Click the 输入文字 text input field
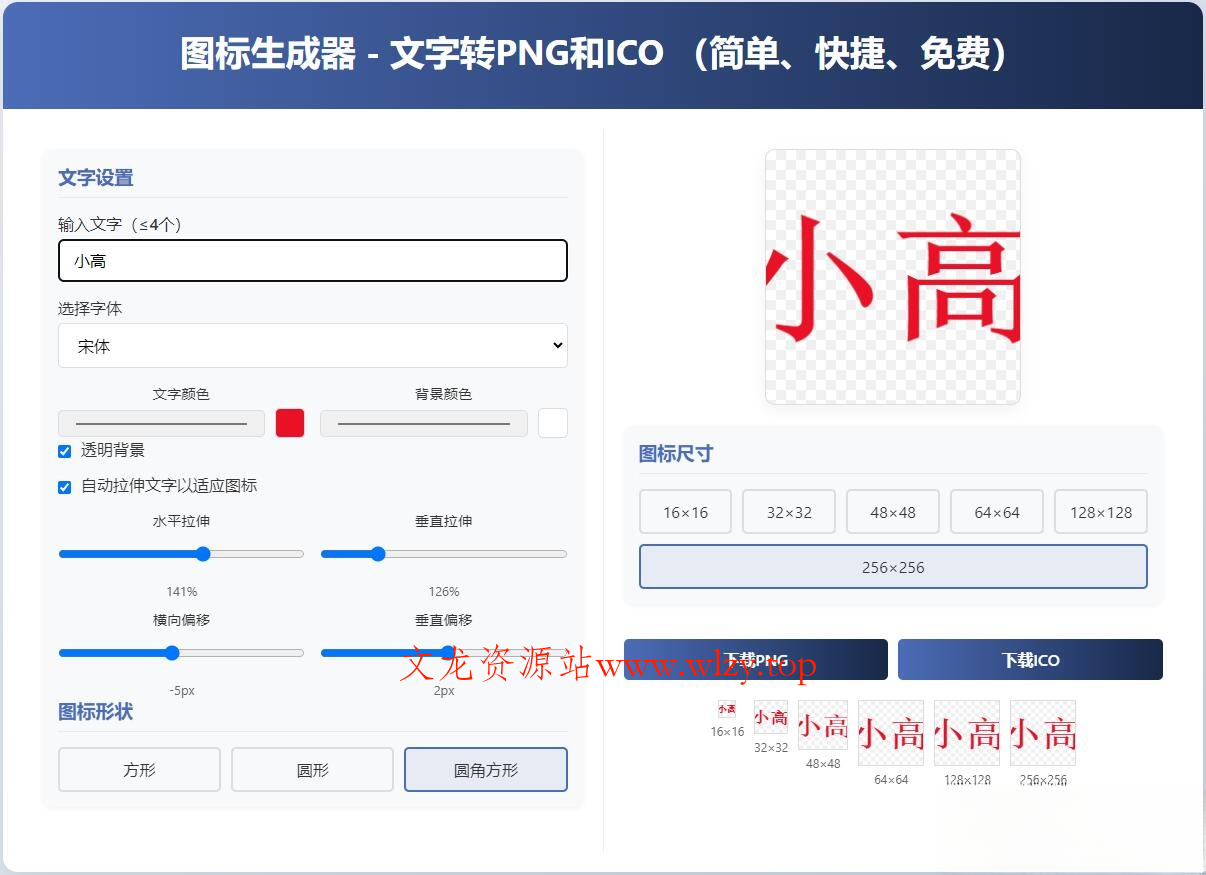1206x875 pixels. coord(313,260)
